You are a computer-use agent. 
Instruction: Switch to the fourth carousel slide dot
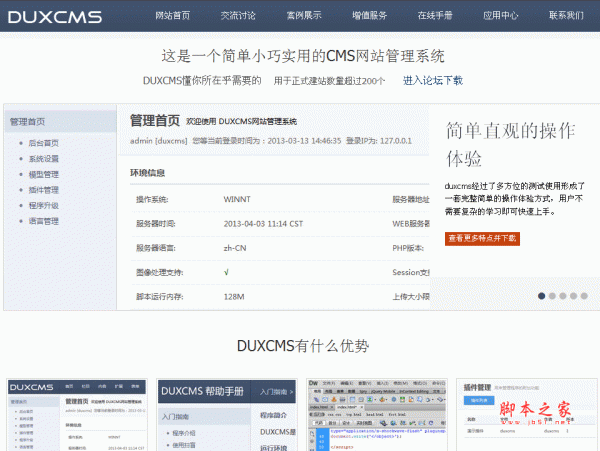(x=574, y=296)
